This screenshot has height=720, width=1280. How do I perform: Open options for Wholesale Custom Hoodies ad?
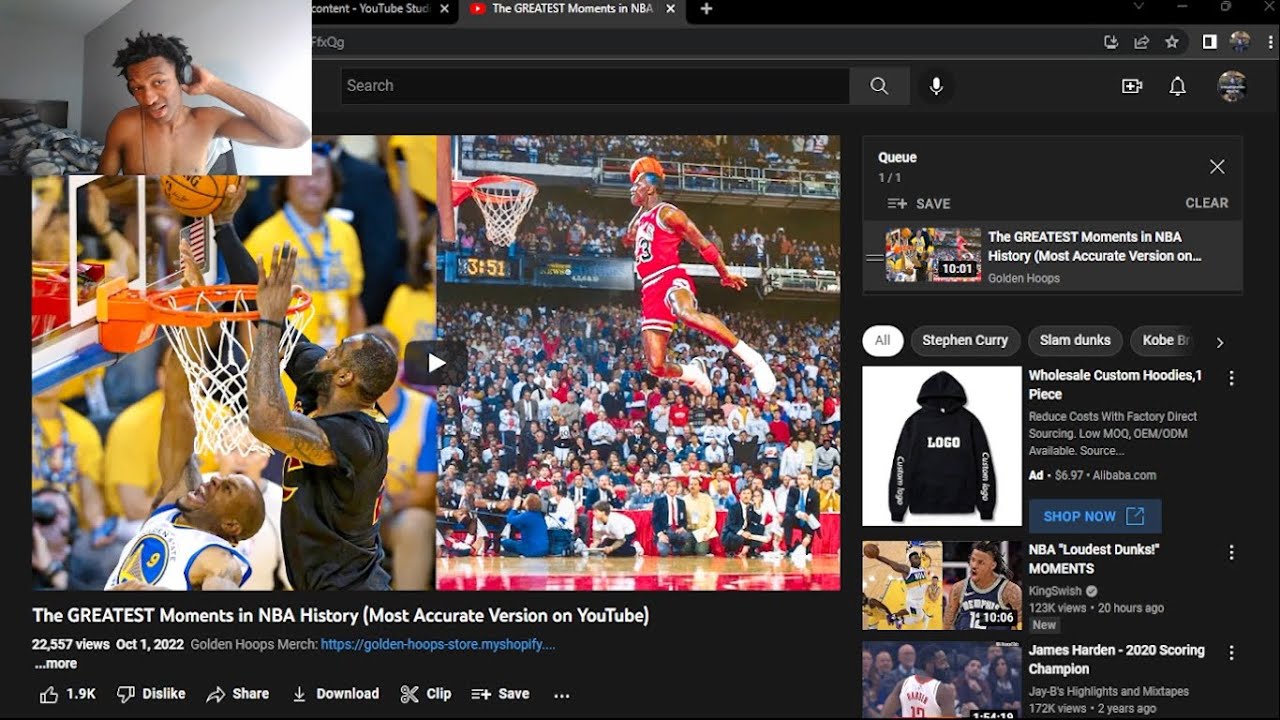(1232, 378)
